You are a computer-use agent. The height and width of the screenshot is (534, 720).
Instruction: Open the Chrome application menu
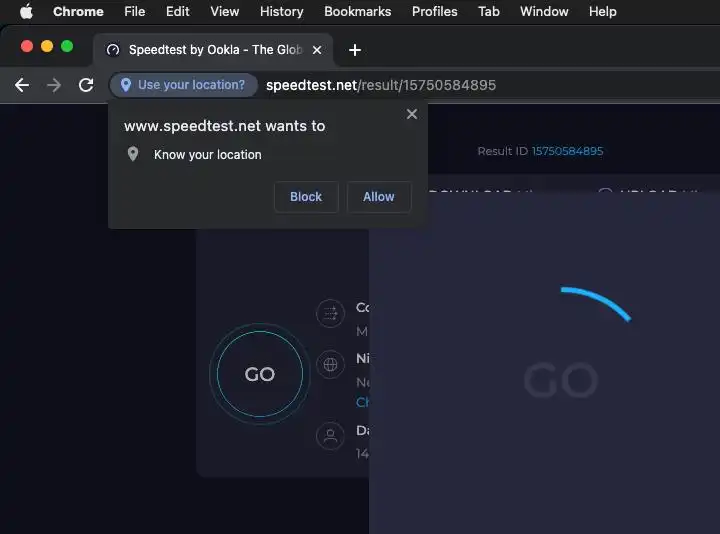pos(78,11)
